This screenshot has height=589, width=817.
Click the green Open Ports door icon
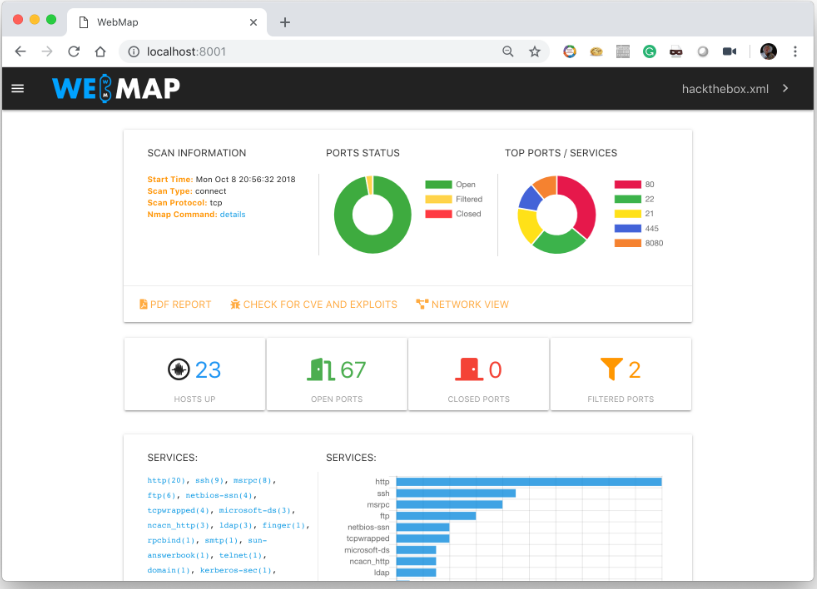click(317, 368)
